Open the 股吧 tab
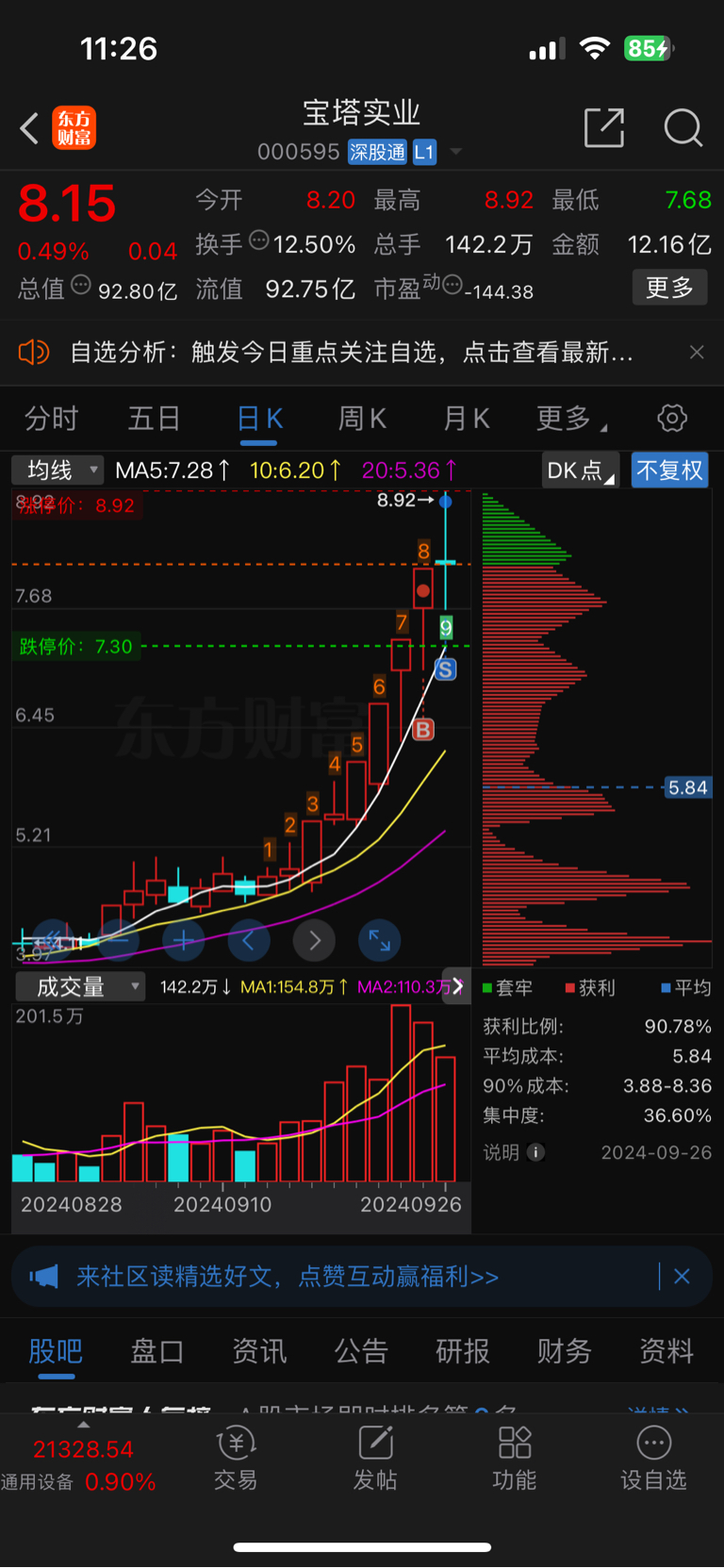The width and height of the screenshot is (724, 1568). pyautogui.click(x=56, y=1351)
